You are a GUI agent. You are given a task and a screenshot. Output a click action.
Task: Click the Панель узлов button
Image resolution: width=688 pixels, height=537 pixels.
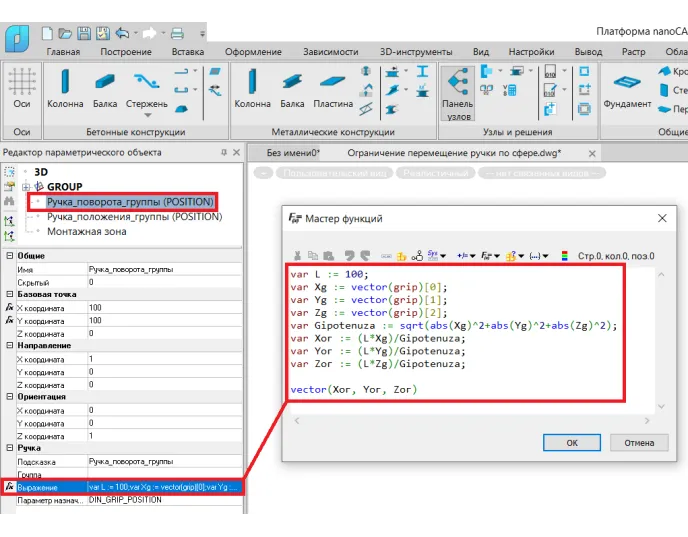pos(458,93)
